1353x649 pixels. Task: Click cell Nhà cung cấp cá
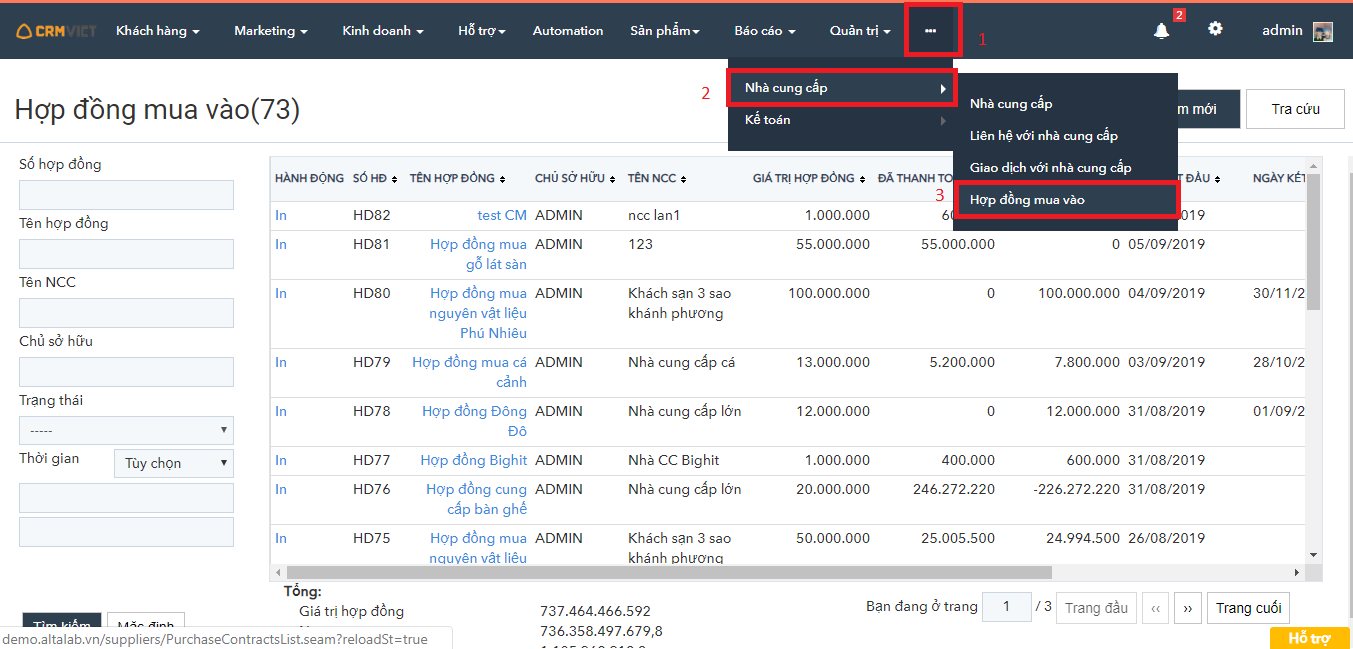click(x=682, y=362)
